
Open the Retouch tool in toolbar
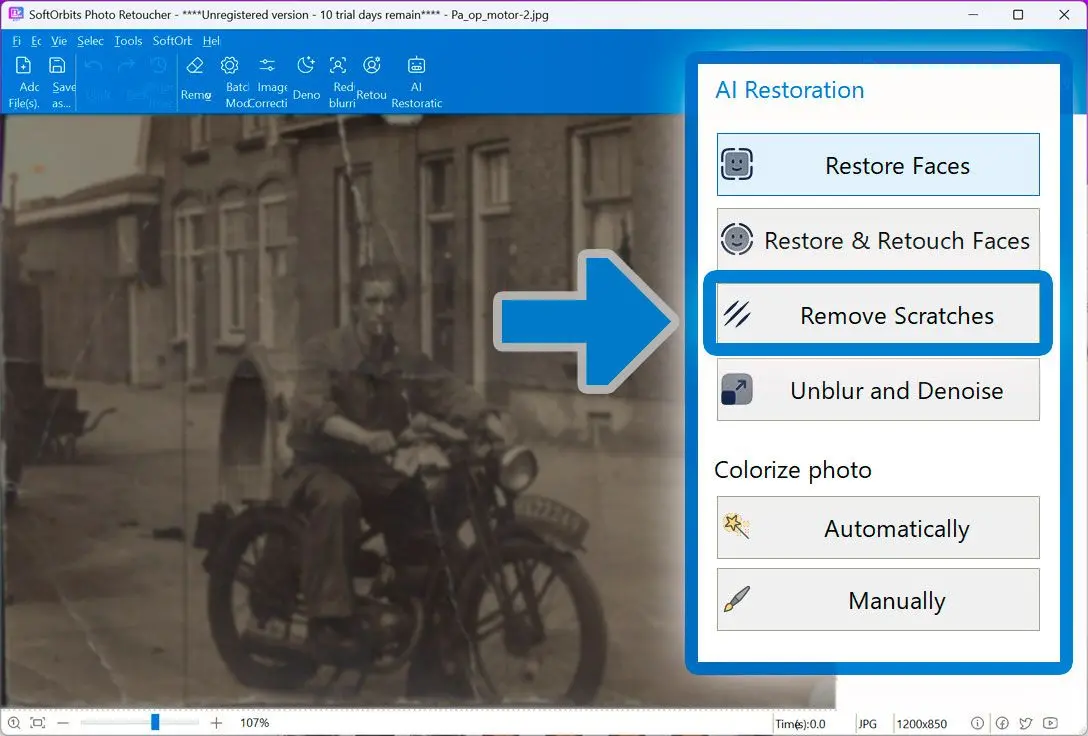372,67
